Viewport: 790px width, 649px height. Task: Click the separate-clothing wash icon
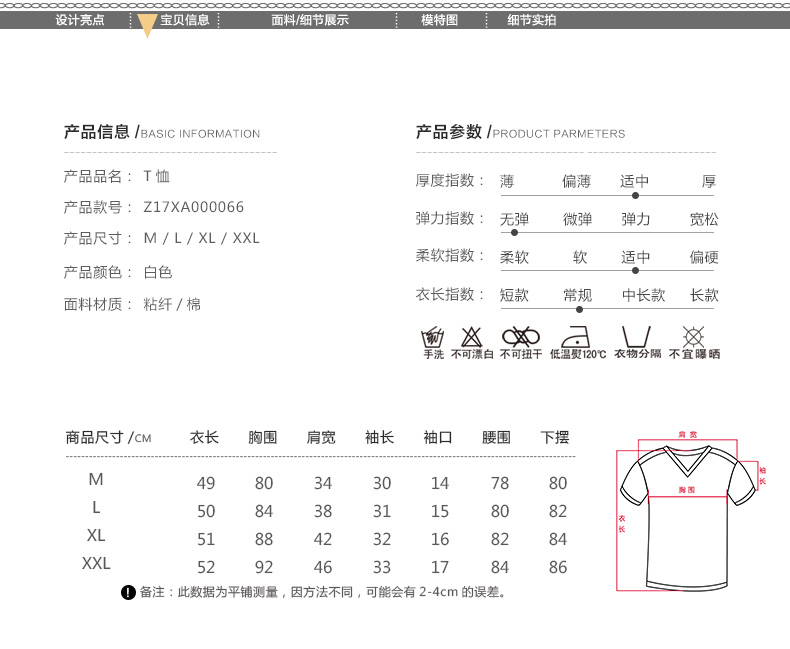[636, 336]
